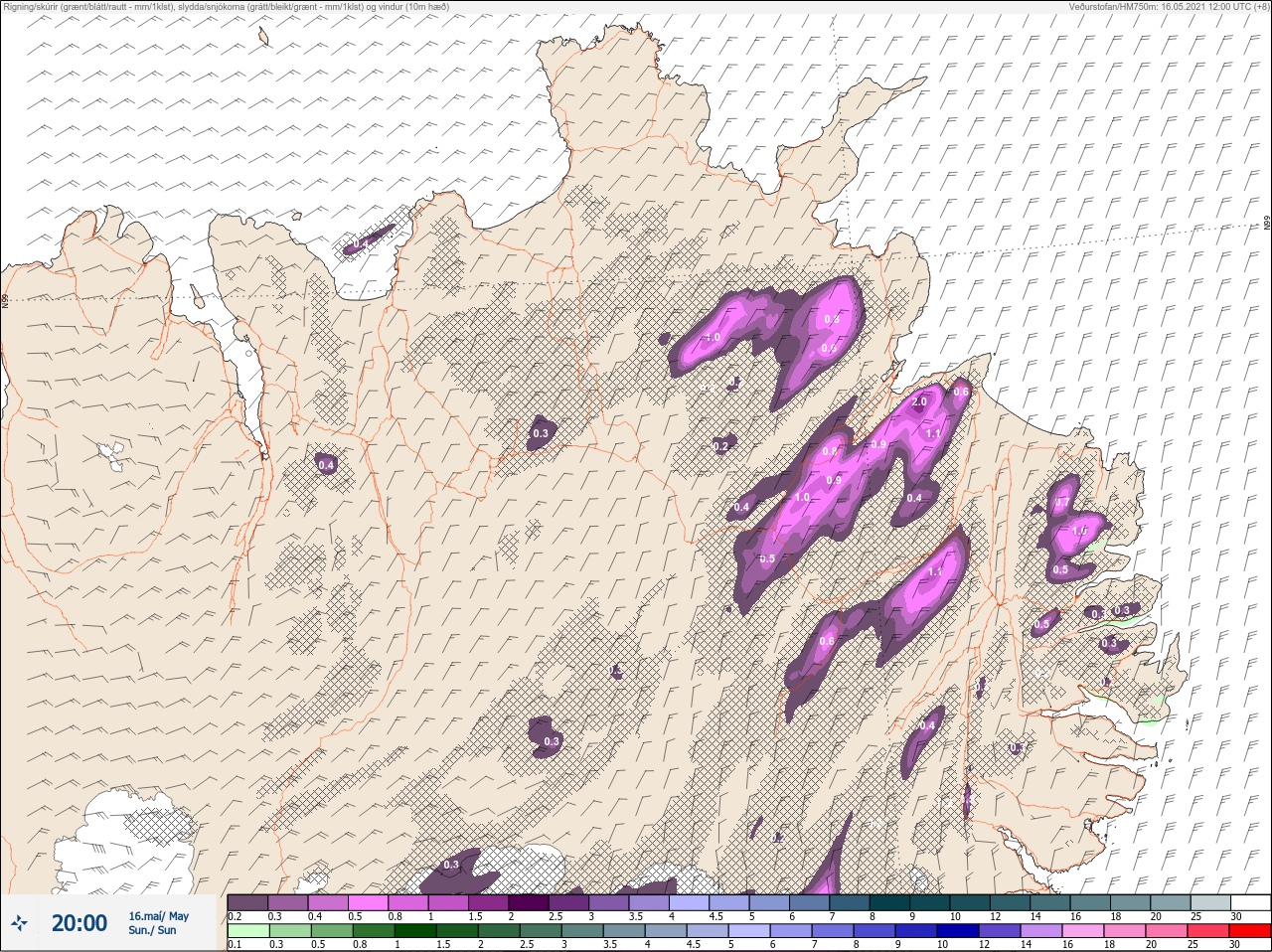1272x952 pixels.
Task: Select navy blue lower swatch between 10 and 12
Action: click(x=958, y=931)
